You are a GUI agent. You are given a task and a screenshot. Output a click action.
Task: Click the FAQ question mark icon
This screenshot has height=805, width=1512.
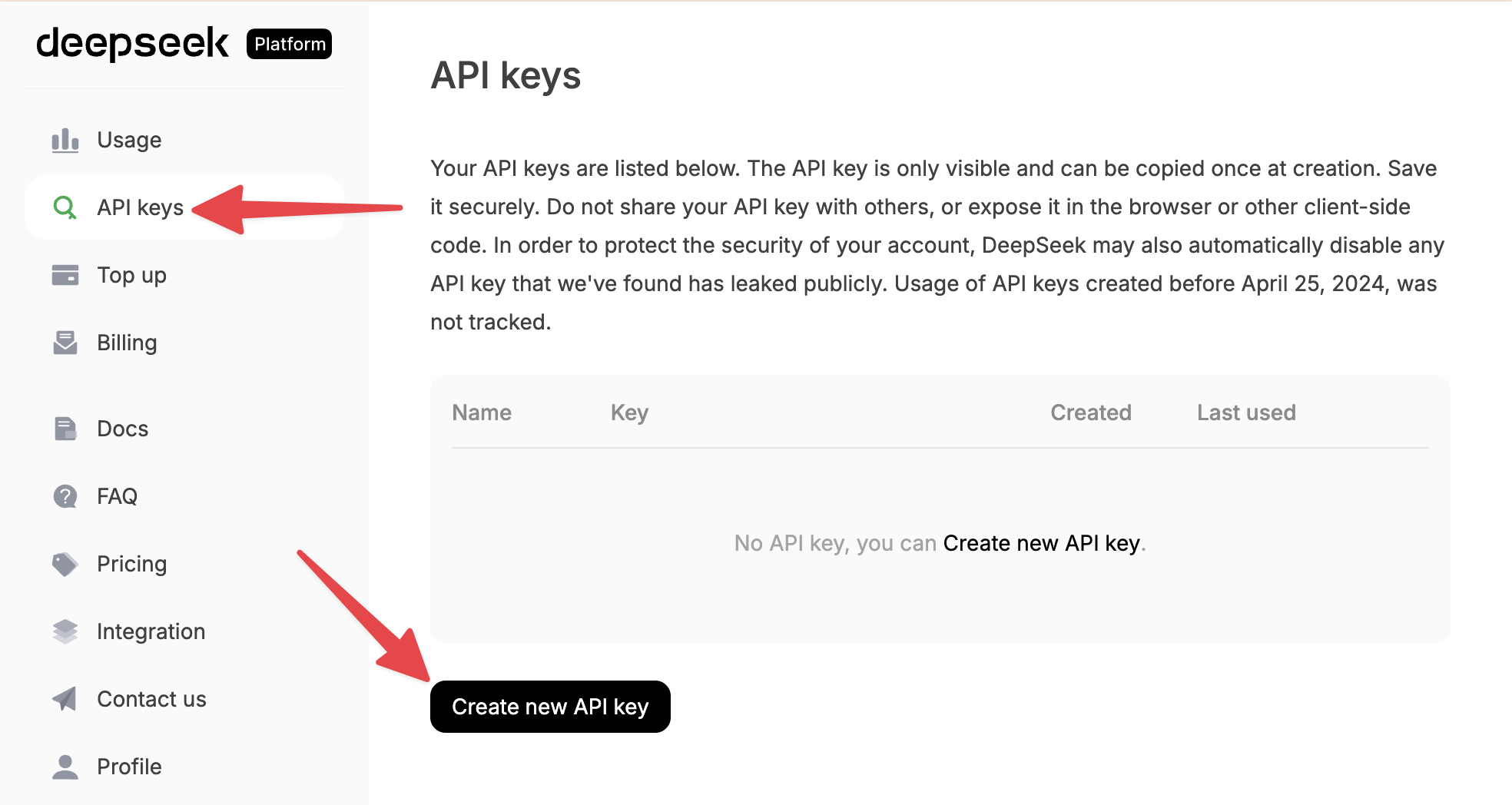coord(65,496)
